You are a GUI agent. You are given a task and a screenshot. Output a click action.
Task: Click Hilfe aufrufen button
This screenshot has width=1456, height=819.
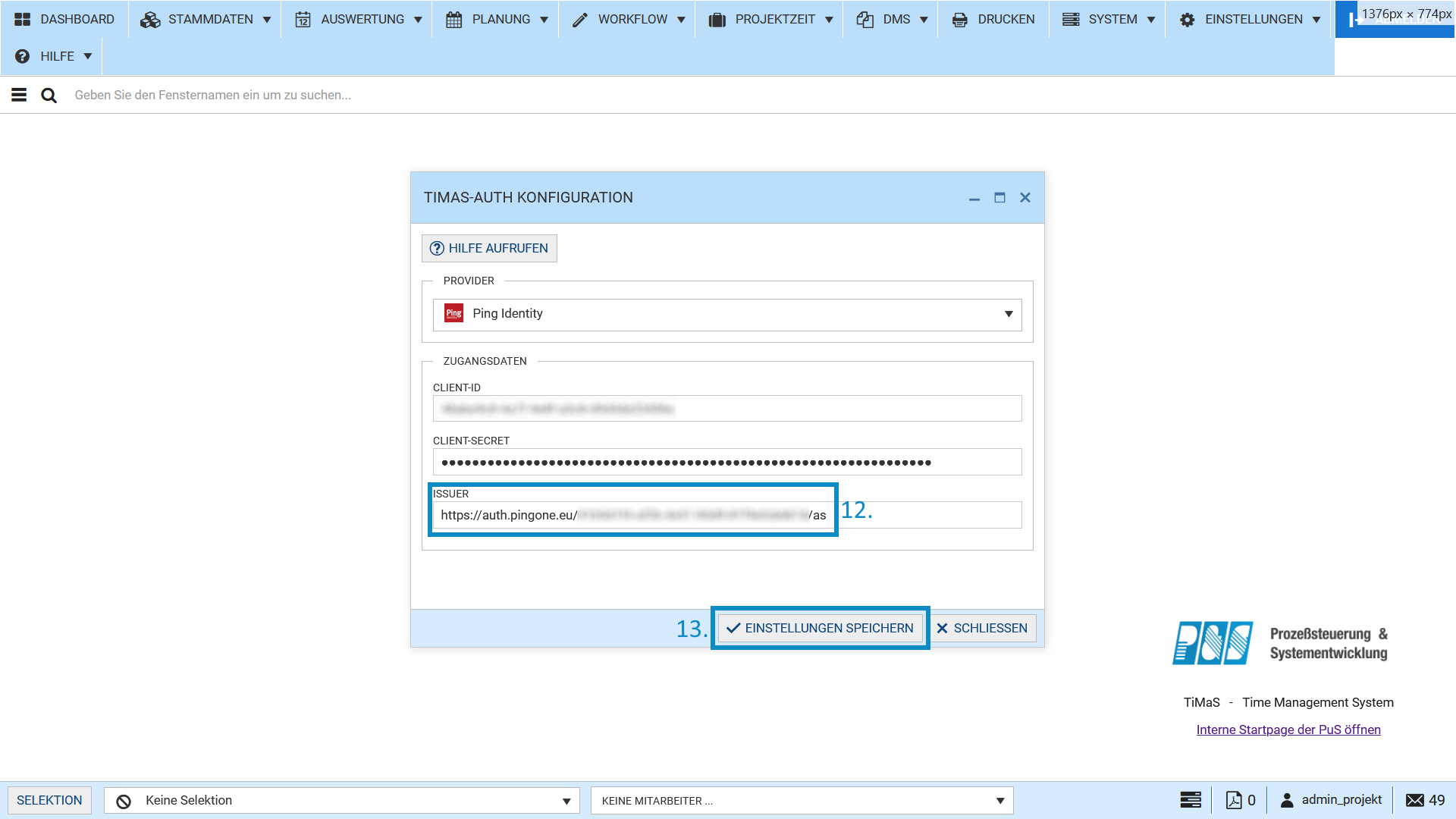point(489,248)
